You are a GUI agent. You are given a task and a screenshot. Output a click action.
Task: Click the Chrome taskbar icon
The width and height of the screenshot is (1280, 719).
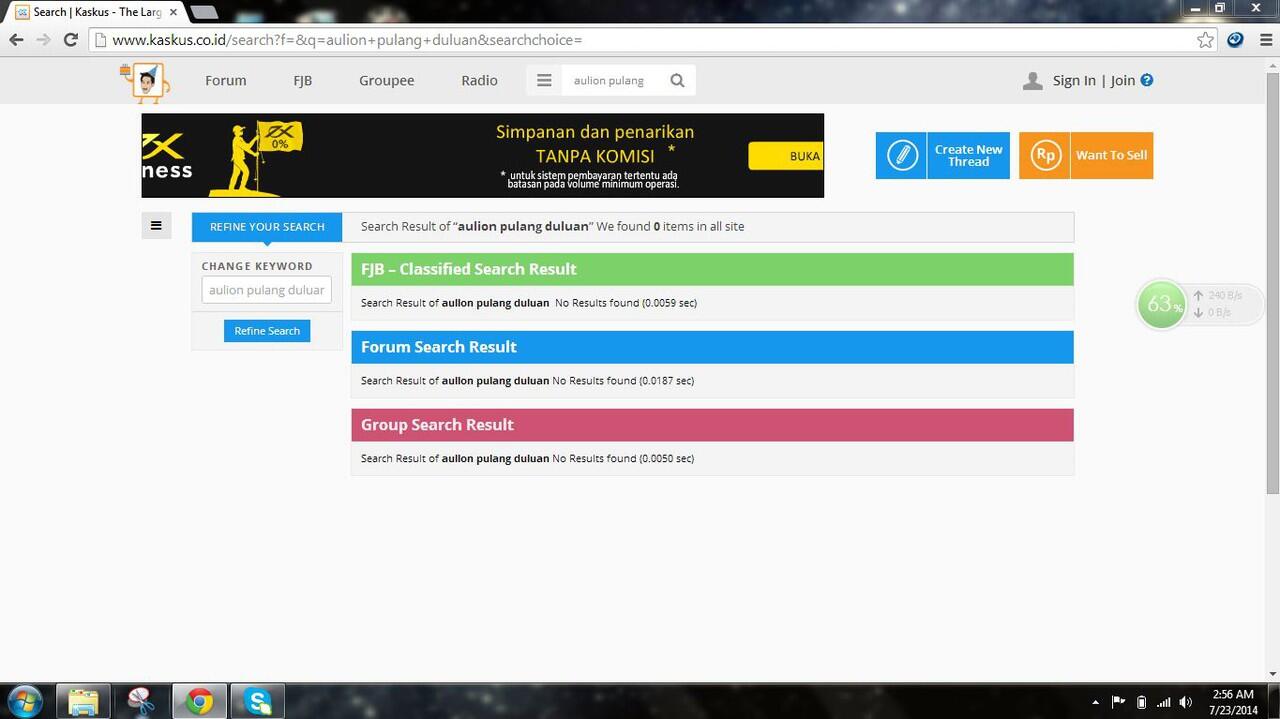coord(200,701)
